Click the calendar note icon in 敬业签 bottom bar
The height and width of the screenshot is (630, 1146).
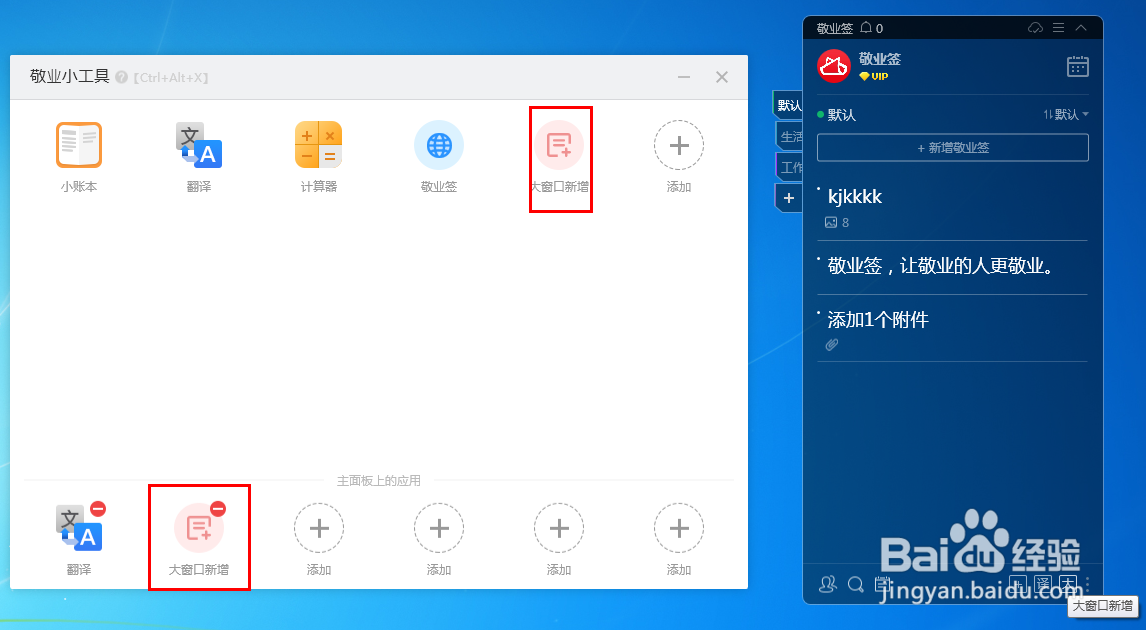click(x=882, y=584)
